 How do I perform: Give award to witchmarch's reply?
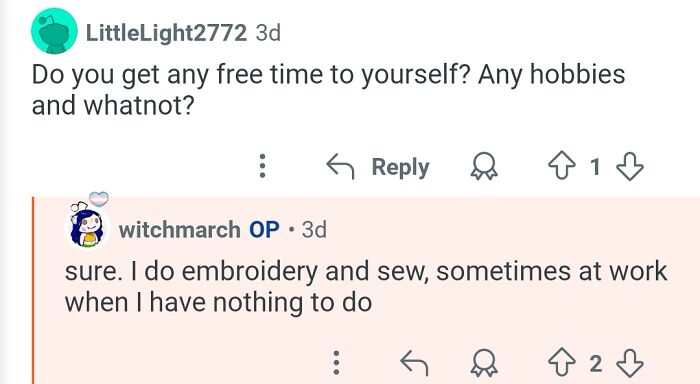click(x=484, y=363)
